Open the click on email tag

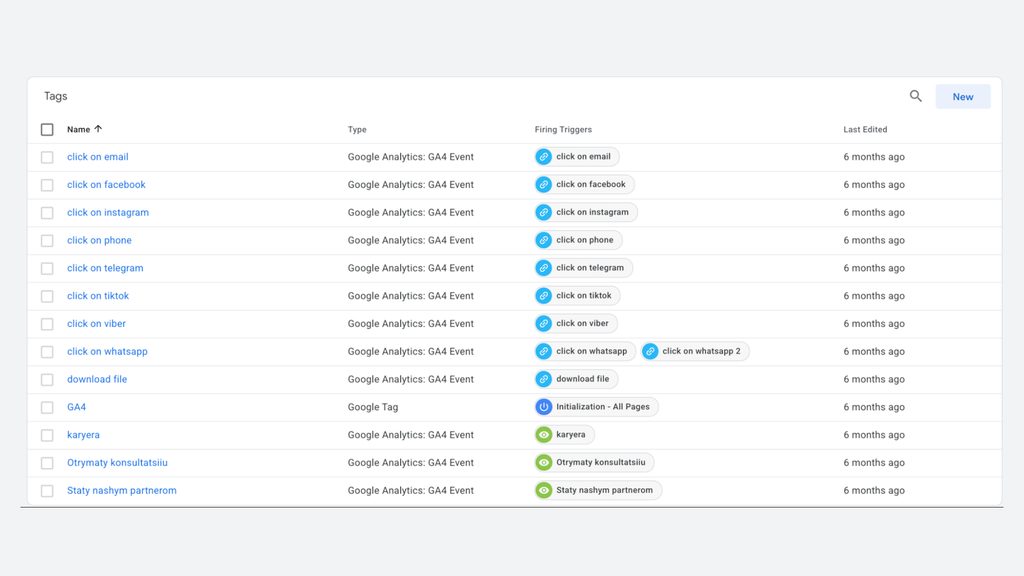click(x=97, y=157)
